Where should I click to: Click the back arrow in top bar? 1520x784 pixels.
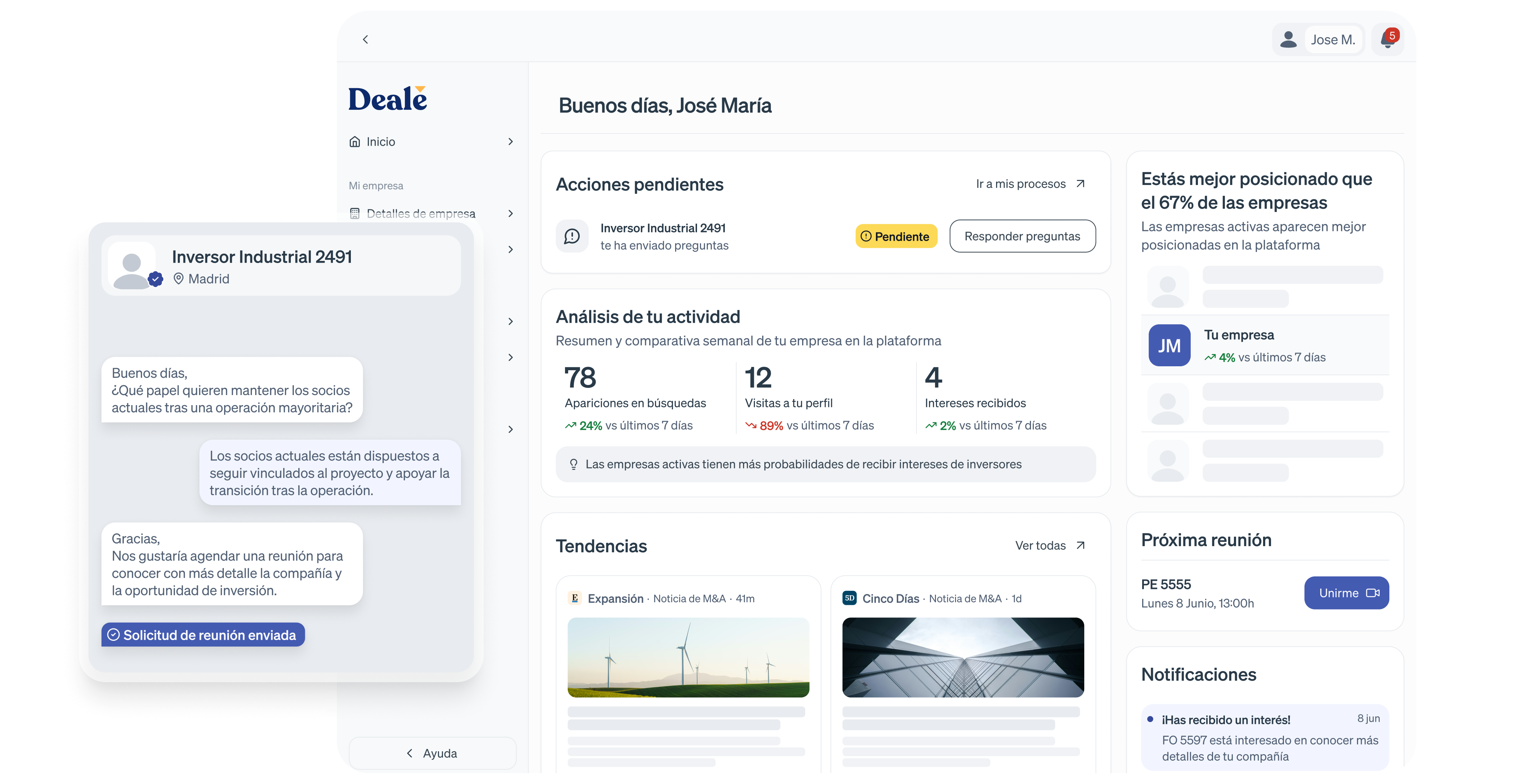(365, 40)
